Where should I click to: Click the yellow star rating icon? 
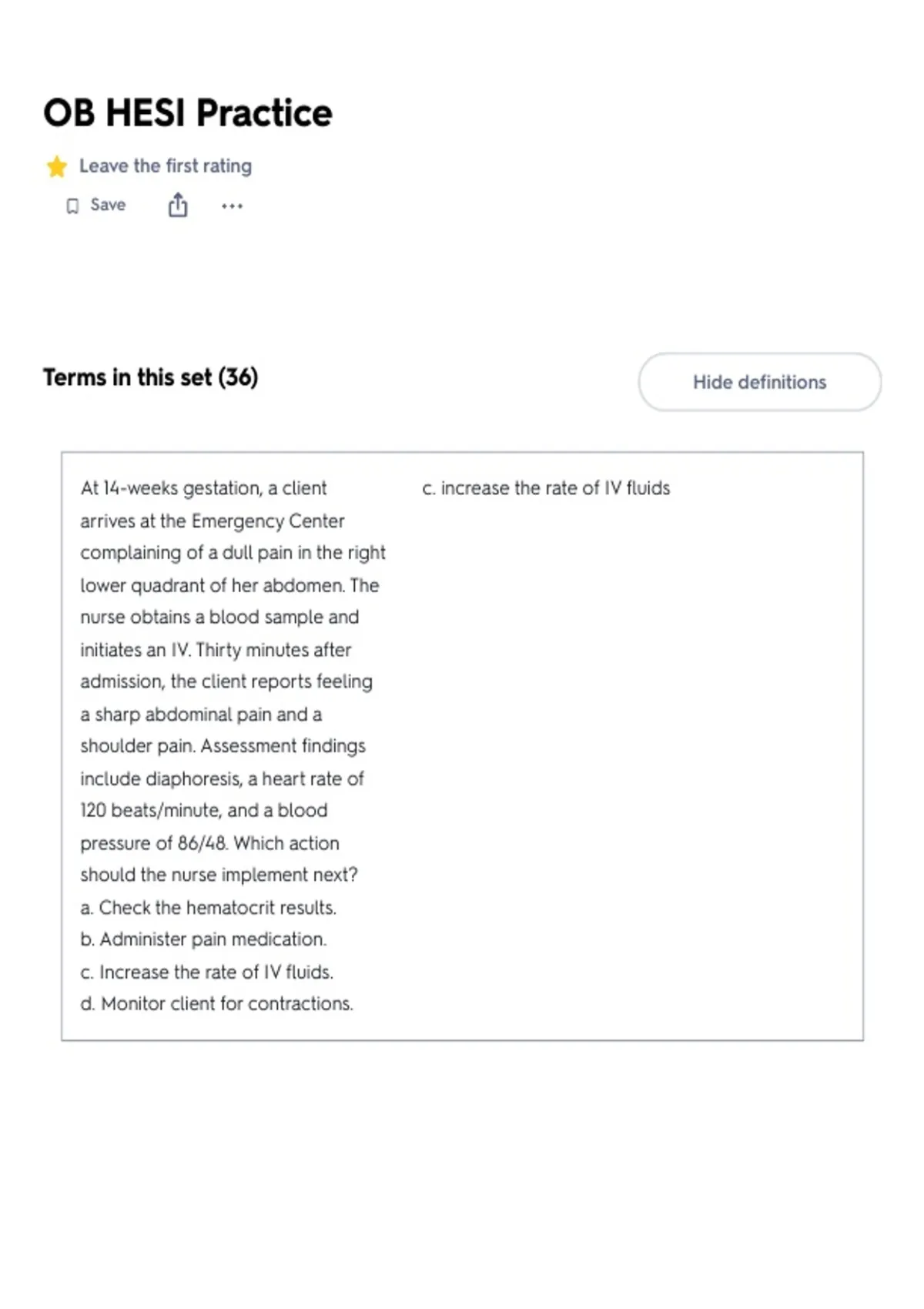pos(56,166)
